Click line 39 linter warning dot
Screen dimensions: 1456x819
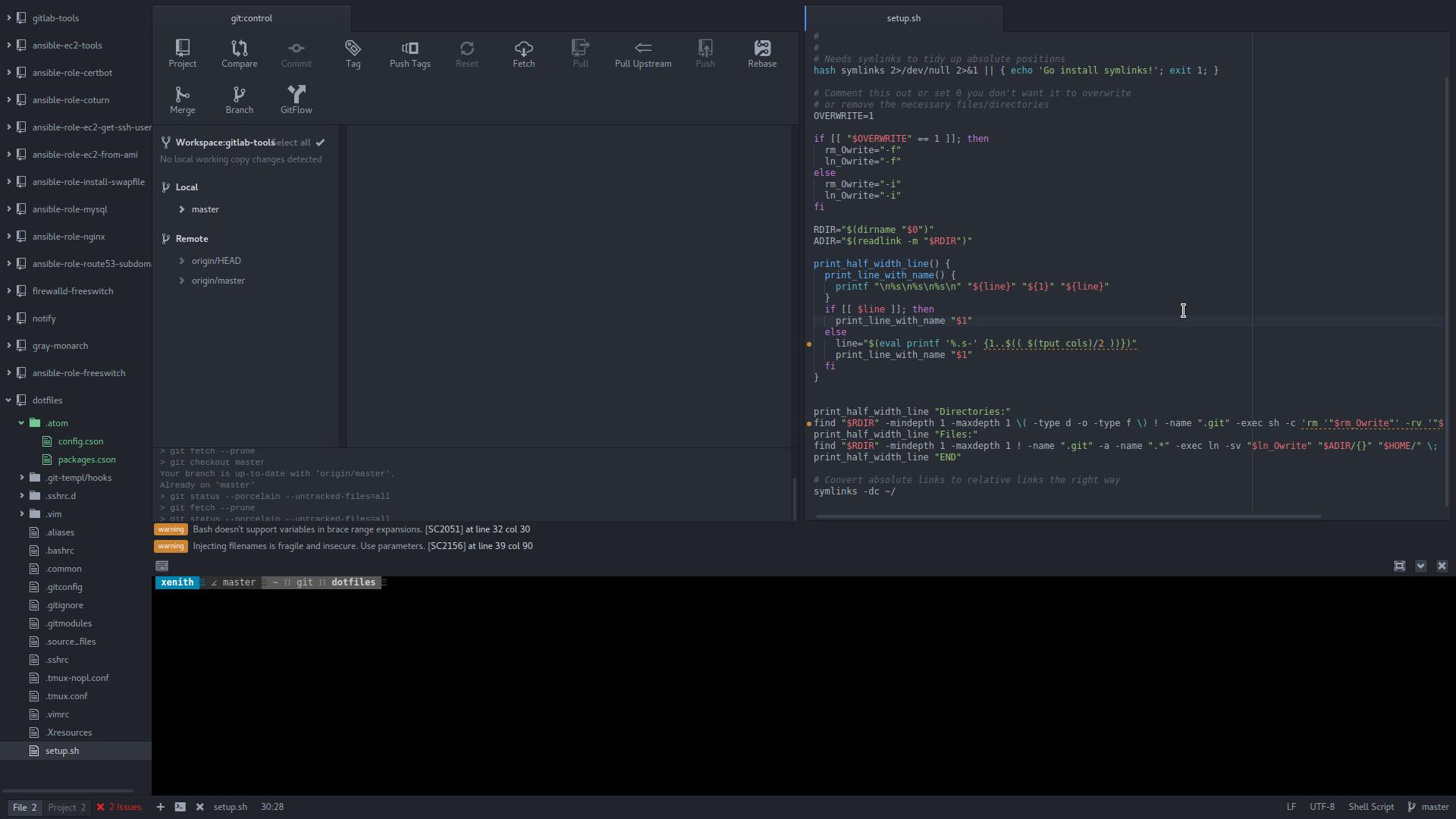[809, 424]
